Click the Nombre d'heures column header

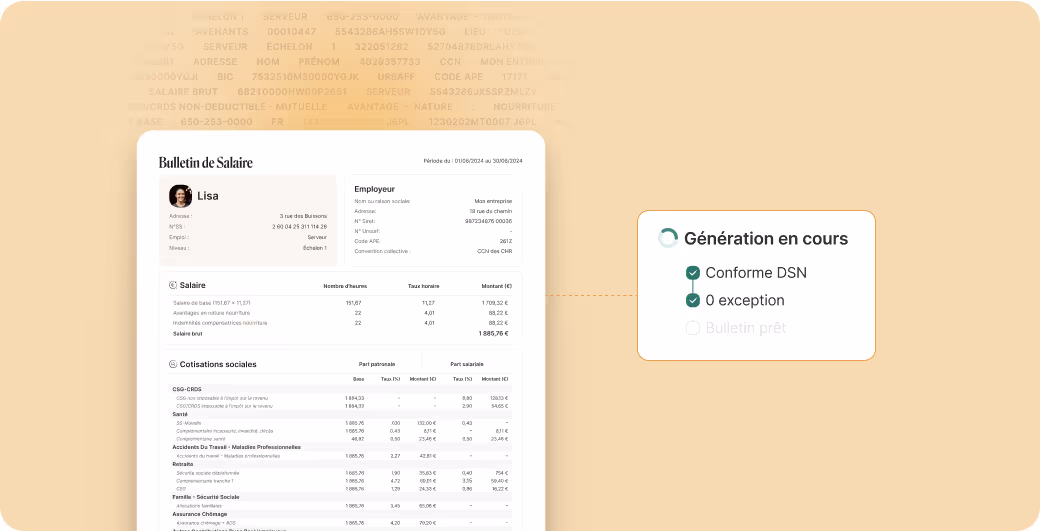[345, 286]
